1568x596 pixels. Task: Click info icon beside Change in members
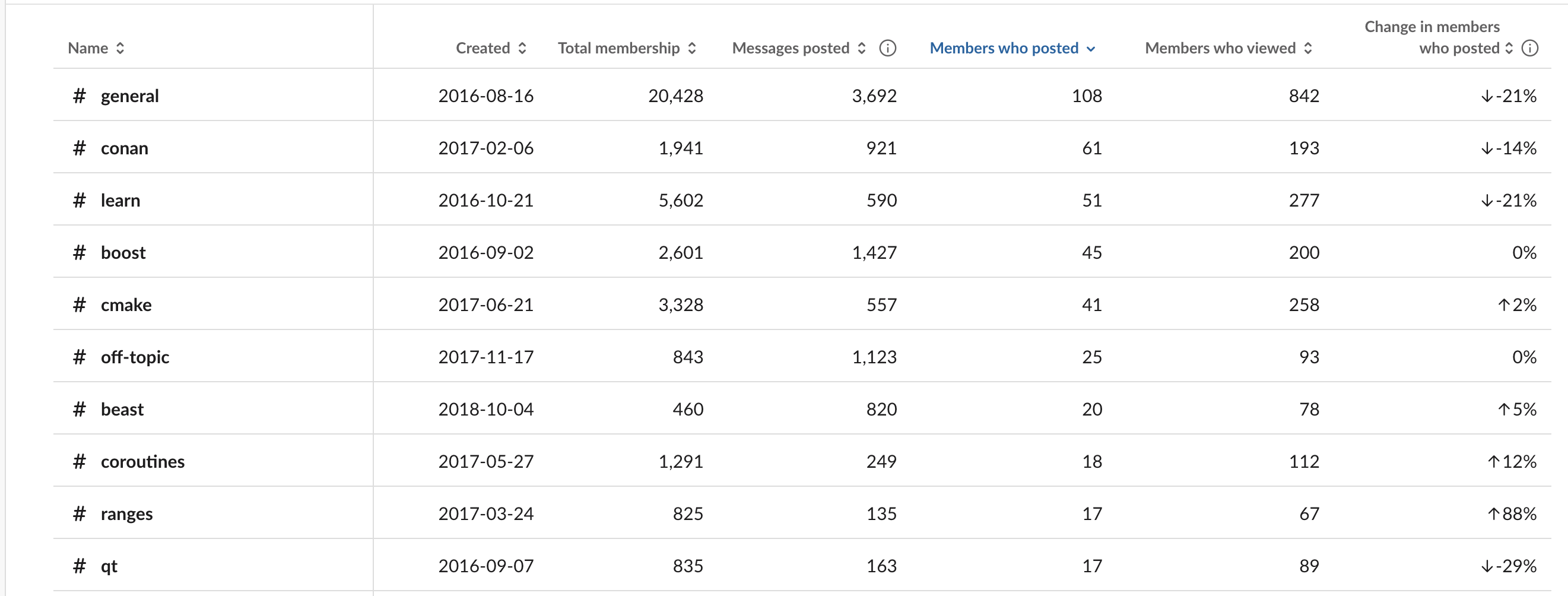coord(1529,48)
